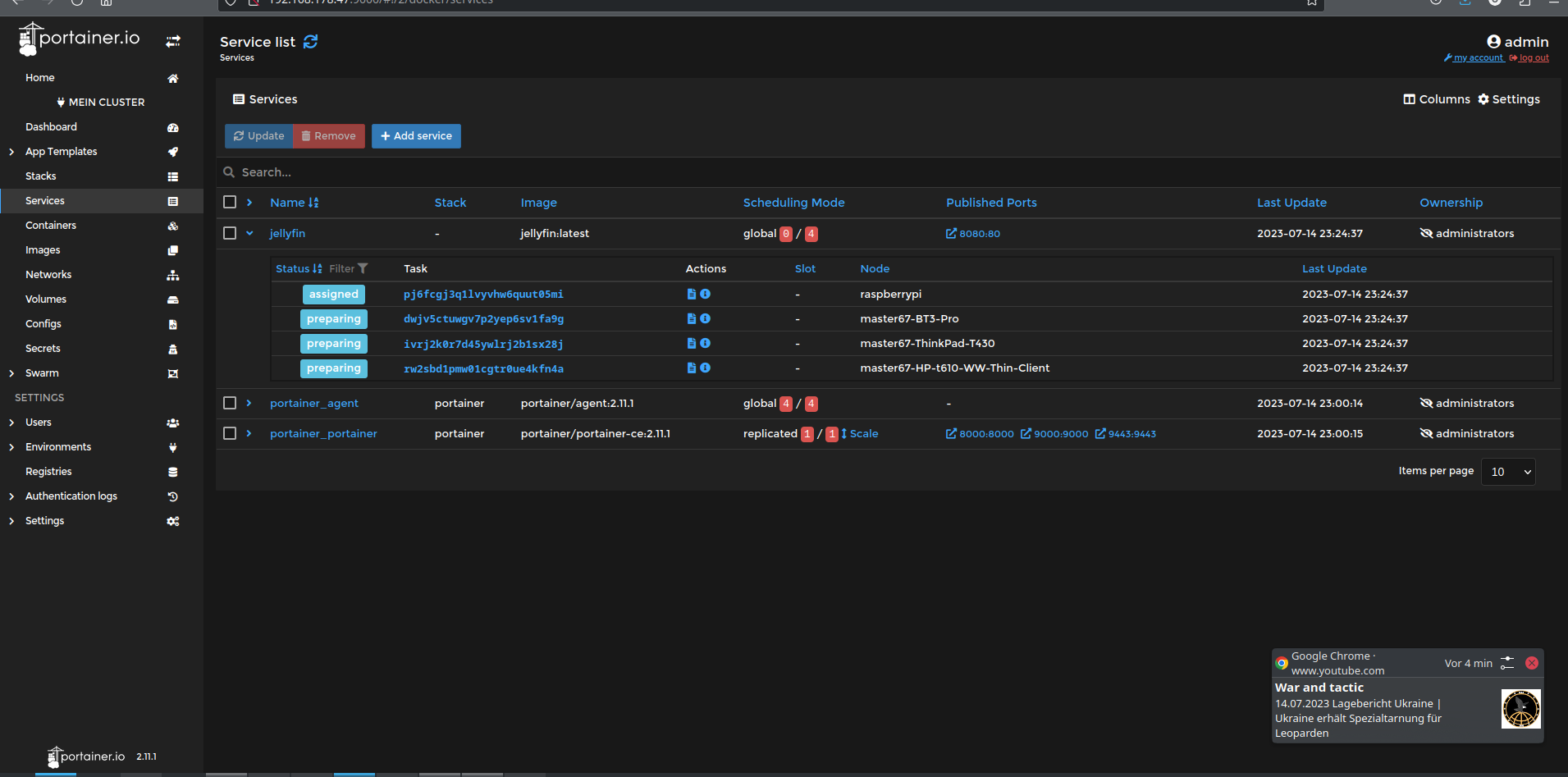Check the jellyfin service checkbox
The image size is (1568, 777).
click(230, 233)
